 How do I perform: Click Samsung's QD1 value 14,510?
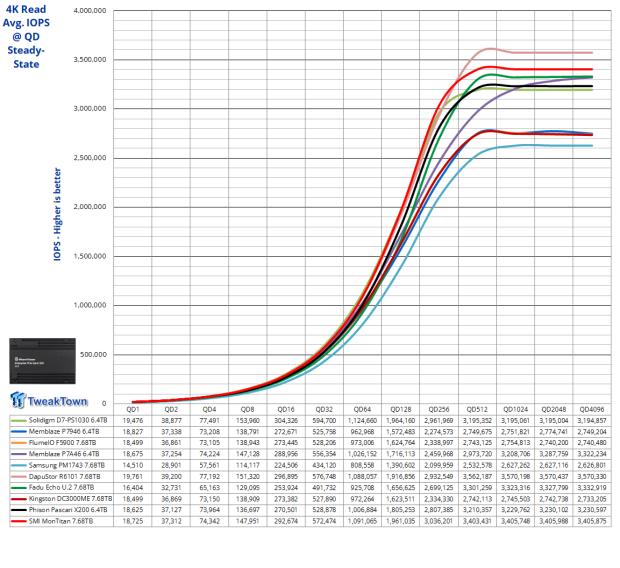133,465
